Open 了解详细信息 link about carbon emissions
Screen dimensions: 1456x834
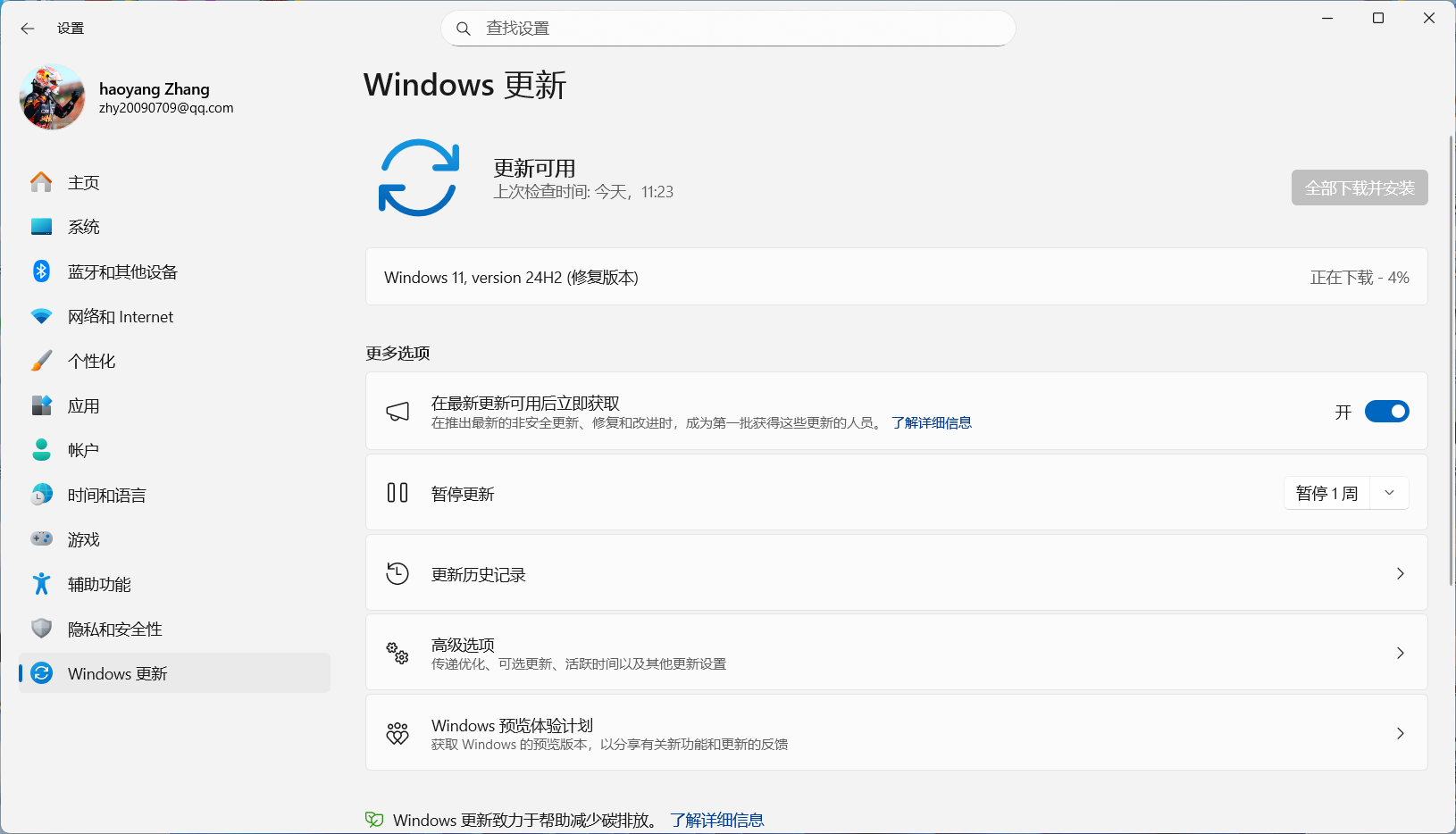[x=717, y=820]
